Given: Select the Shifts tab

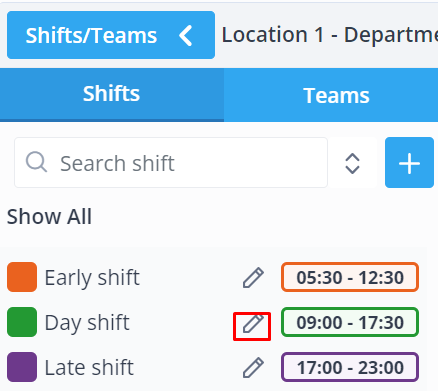Looking at the screenshot, I should [x=112, y=95].
